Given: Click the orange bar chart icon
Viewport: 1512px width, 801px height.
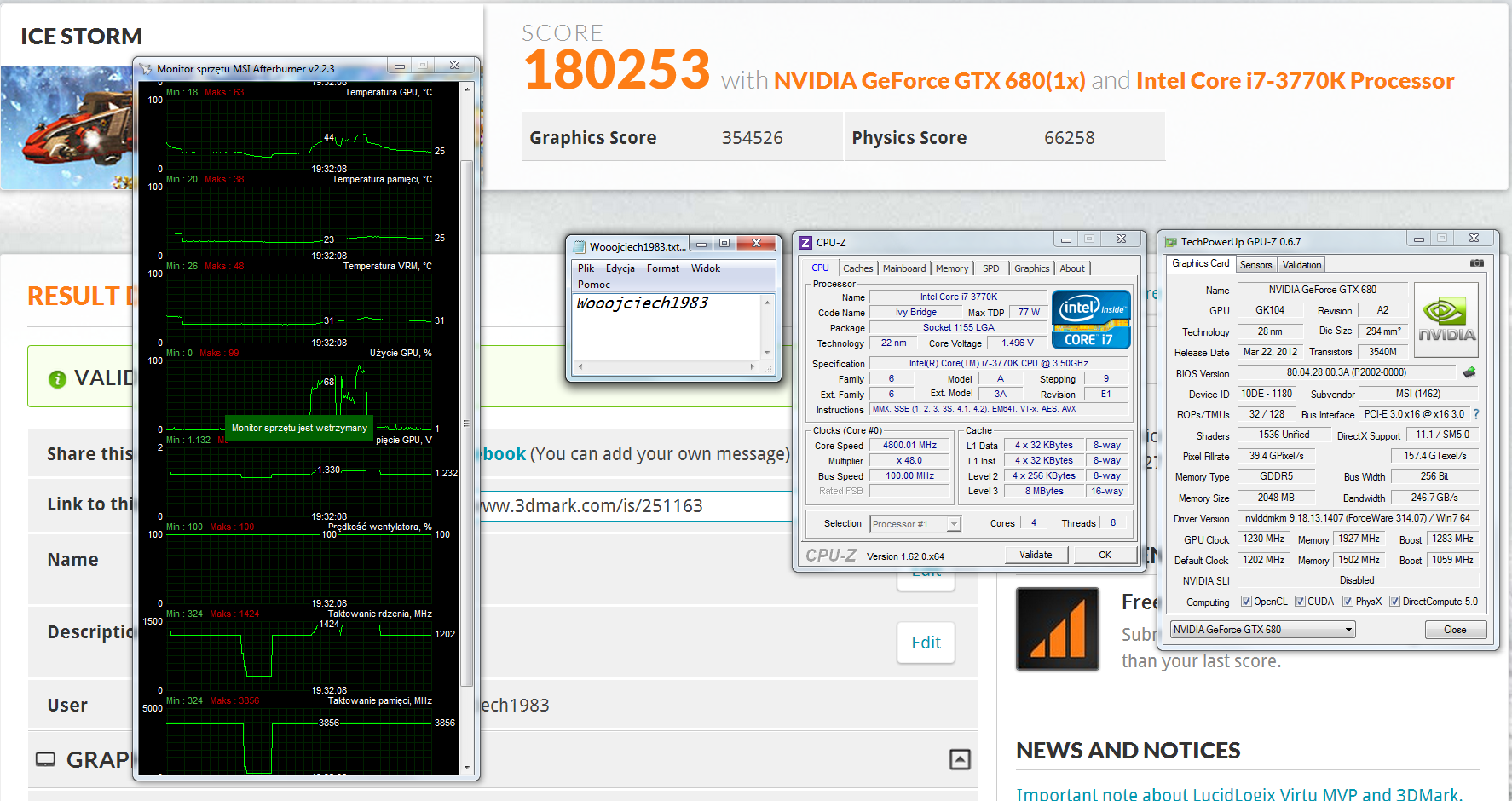Looking at the screenshot, I should (x=1057, y=629).
